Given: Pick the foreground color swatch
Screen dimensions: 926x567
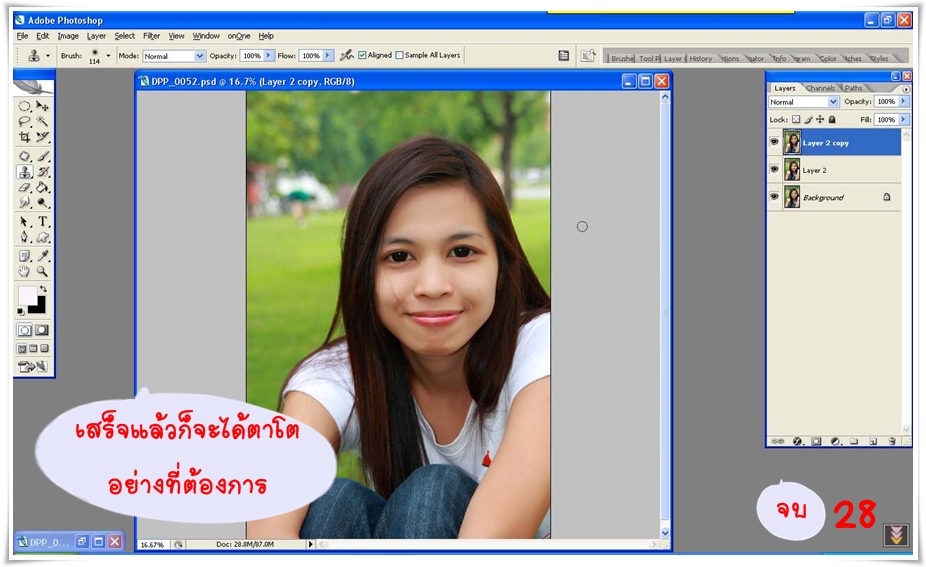Looking at the screenshot, I should (27, 295).
